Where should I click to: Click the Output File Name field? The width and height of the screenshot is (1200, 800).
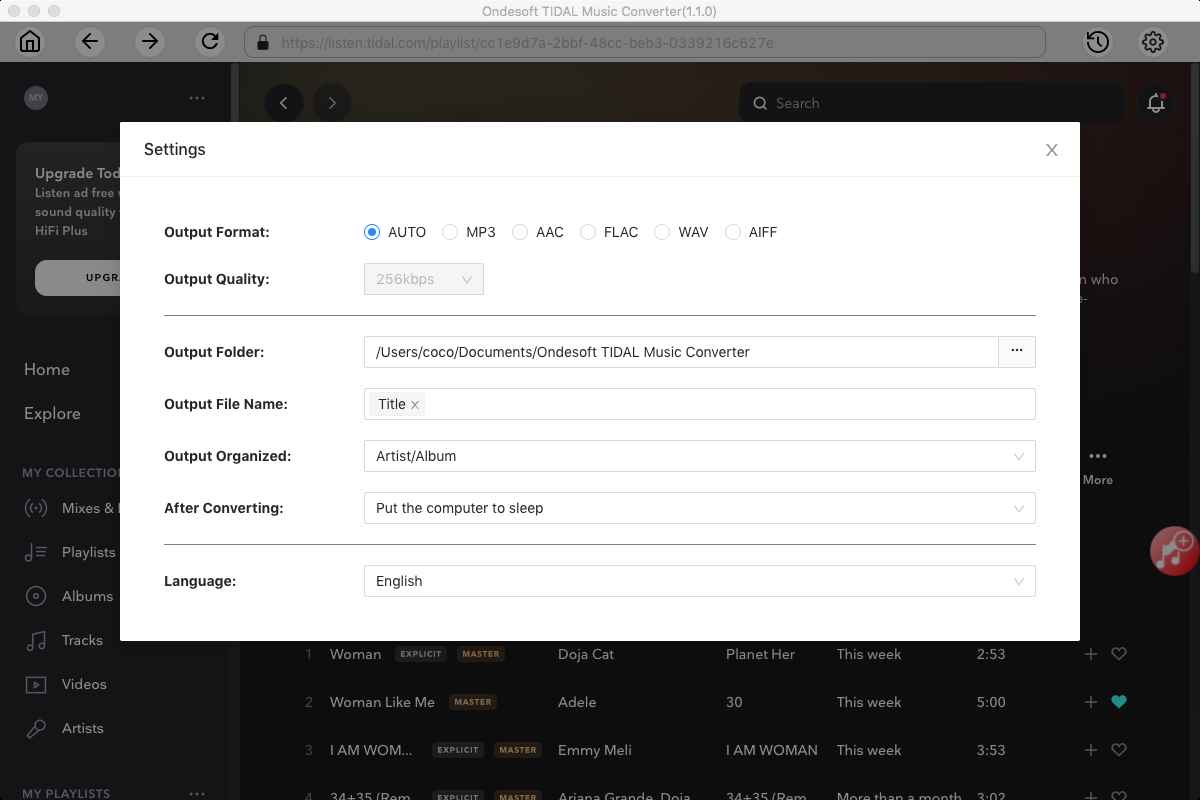coord(730,404)
